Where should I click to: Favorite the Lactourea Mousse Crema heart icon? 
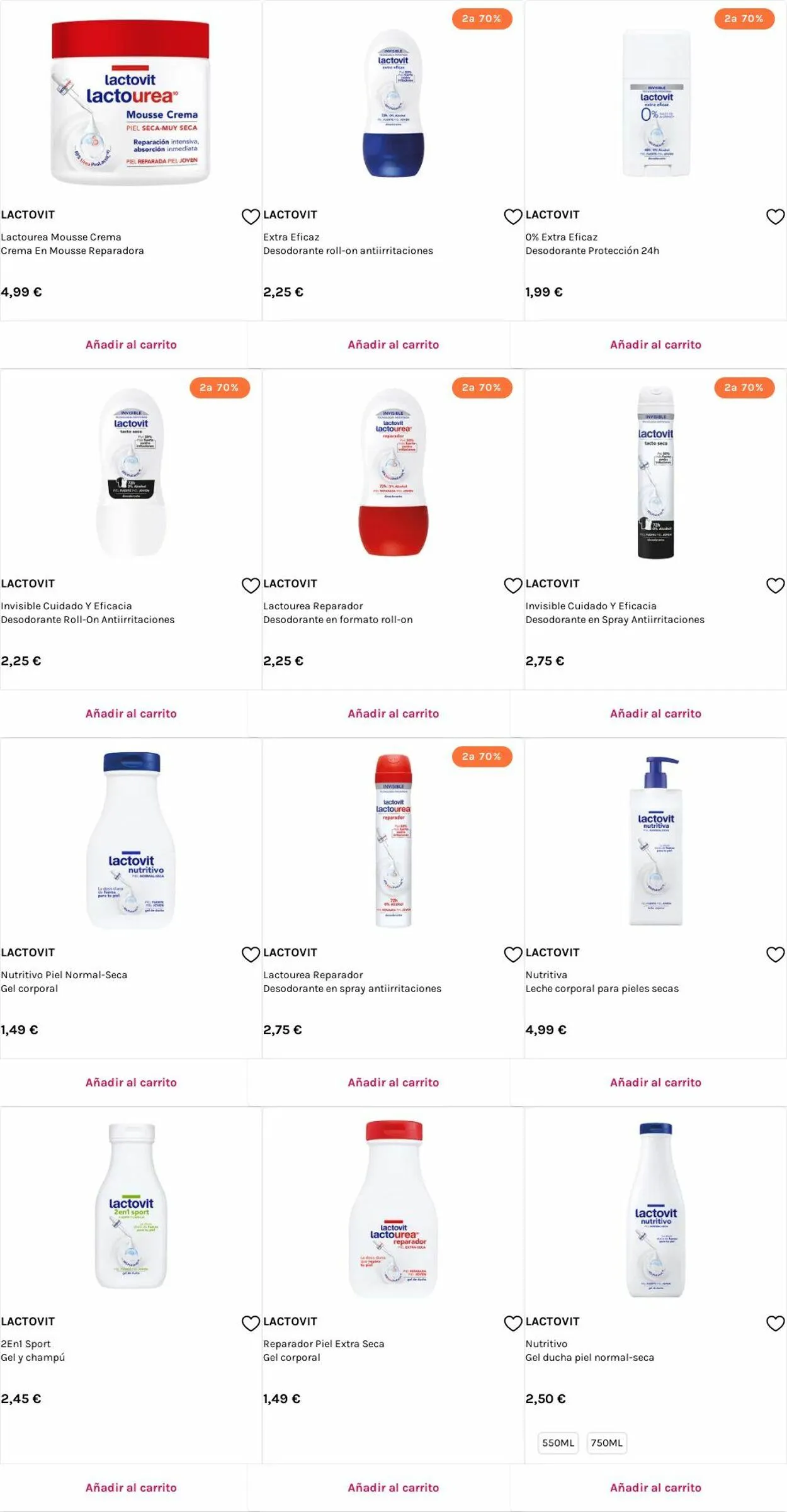tap(251, 217)
